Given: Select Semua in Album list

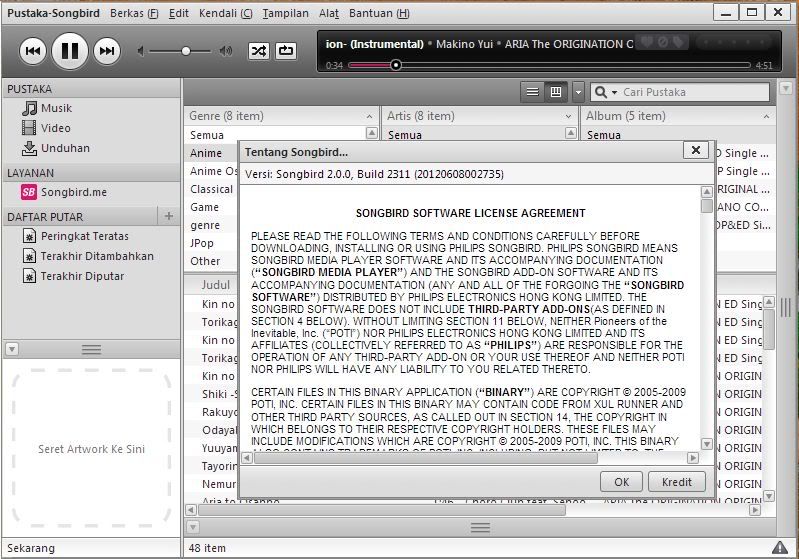Looking at the screenshot, I should (x=604, y=135).
